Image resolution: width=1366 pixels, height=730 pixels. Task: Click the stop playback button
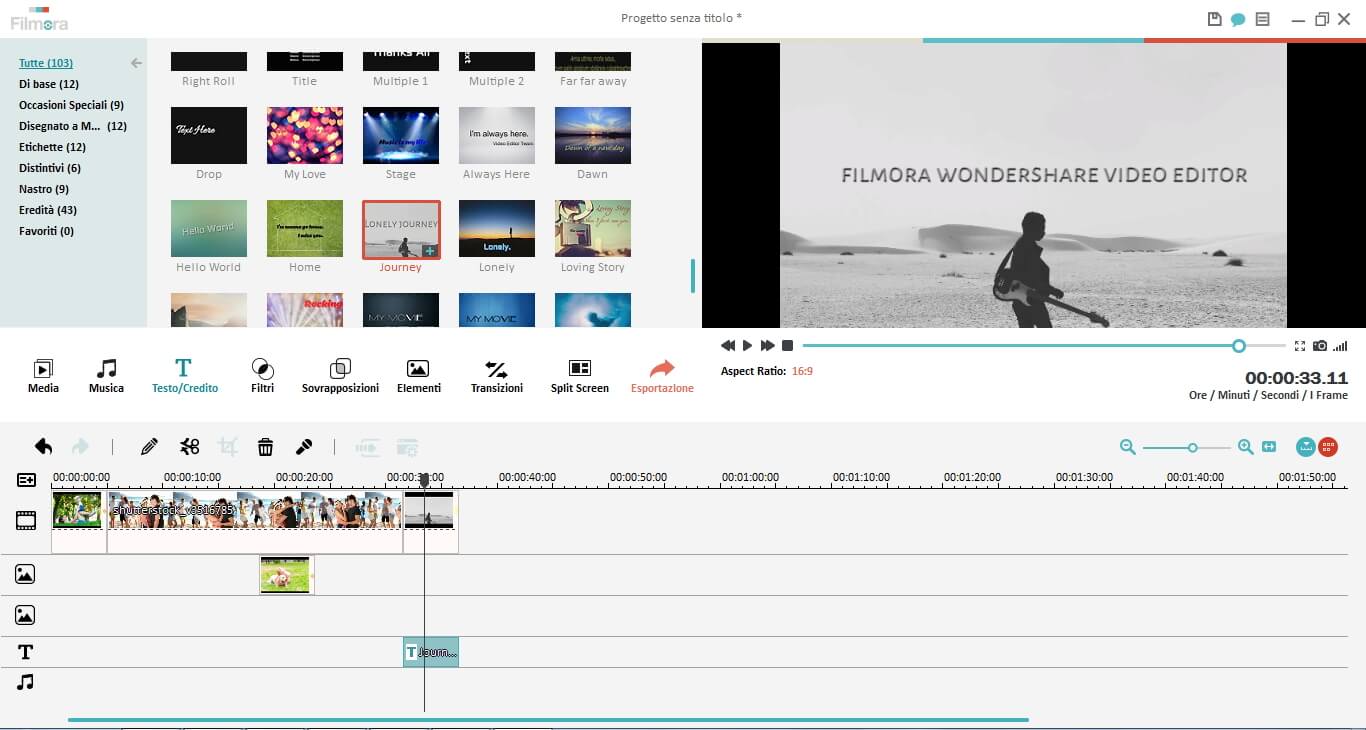point(787,345)
